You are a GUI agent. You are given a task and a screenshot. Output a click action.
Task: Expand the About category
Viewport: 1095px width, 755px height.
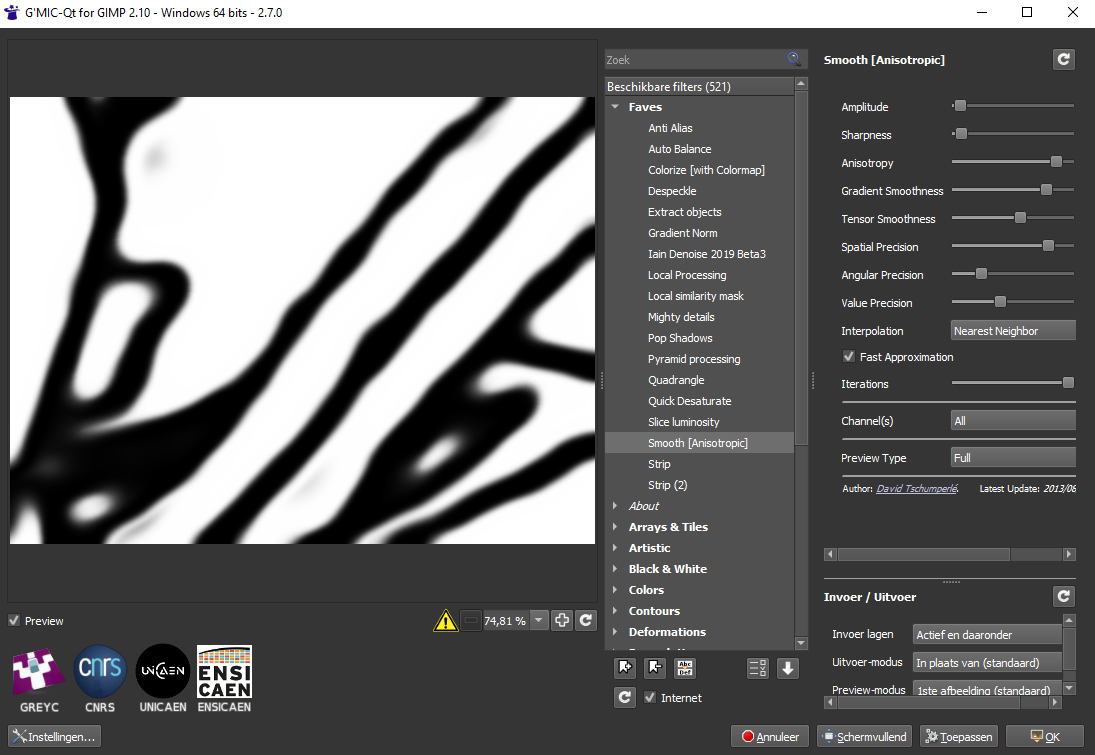615,506
